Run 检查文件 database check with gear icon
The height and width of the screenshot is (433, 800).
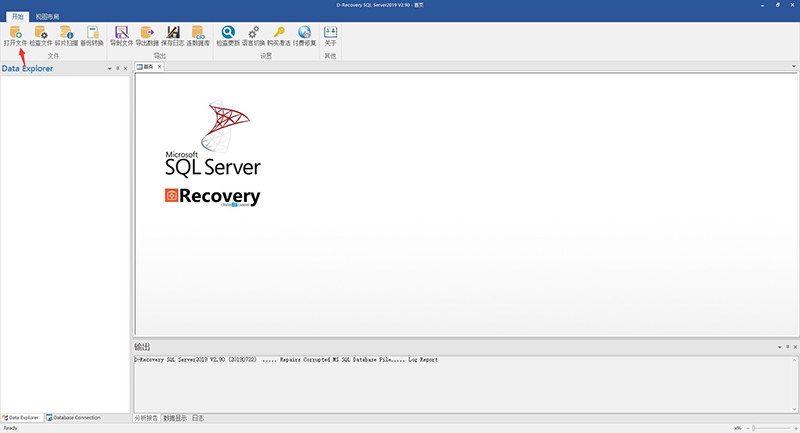click(x=41, y=36)
